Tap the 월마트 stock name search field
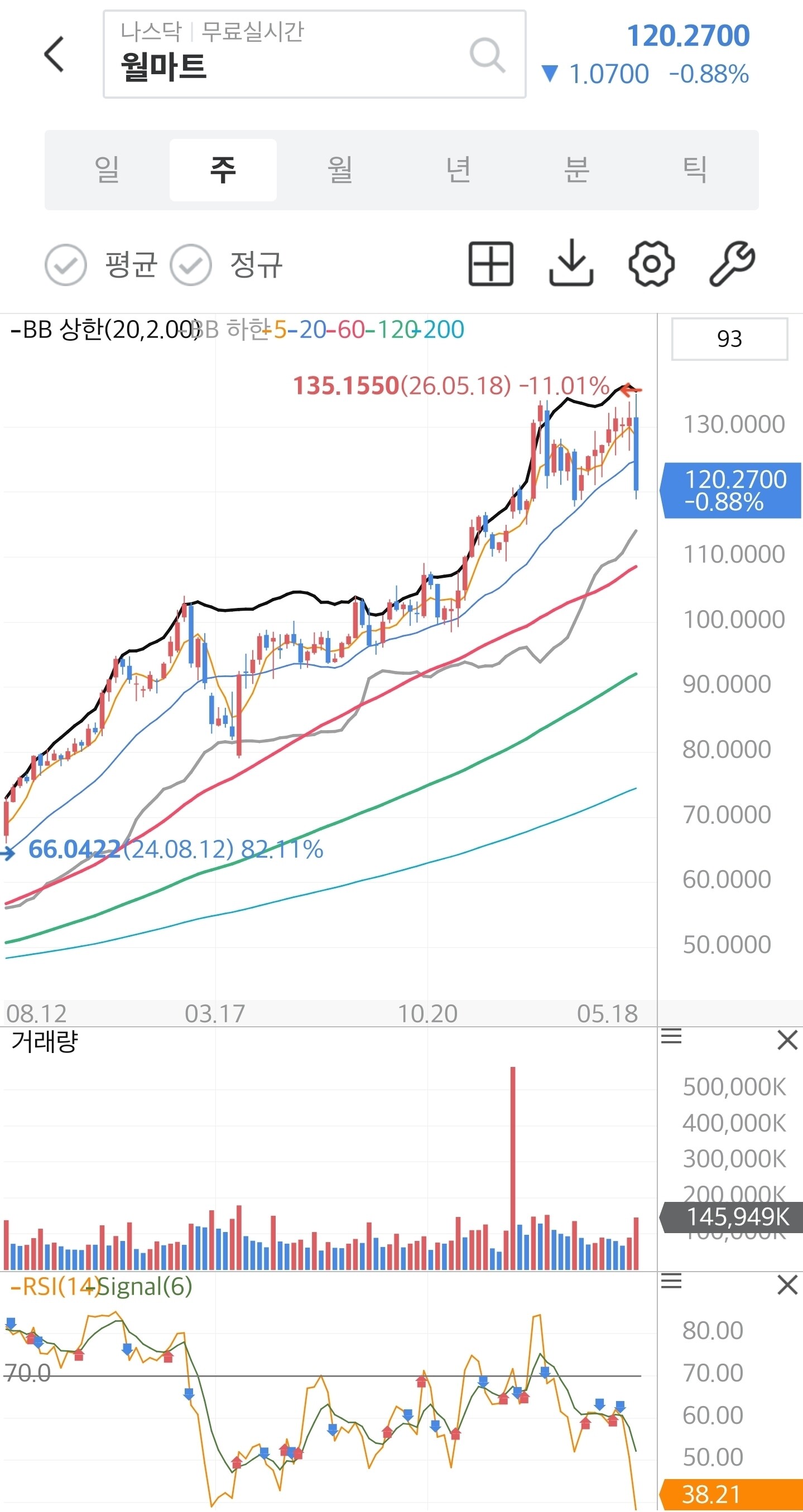 [x=314, y=54]
